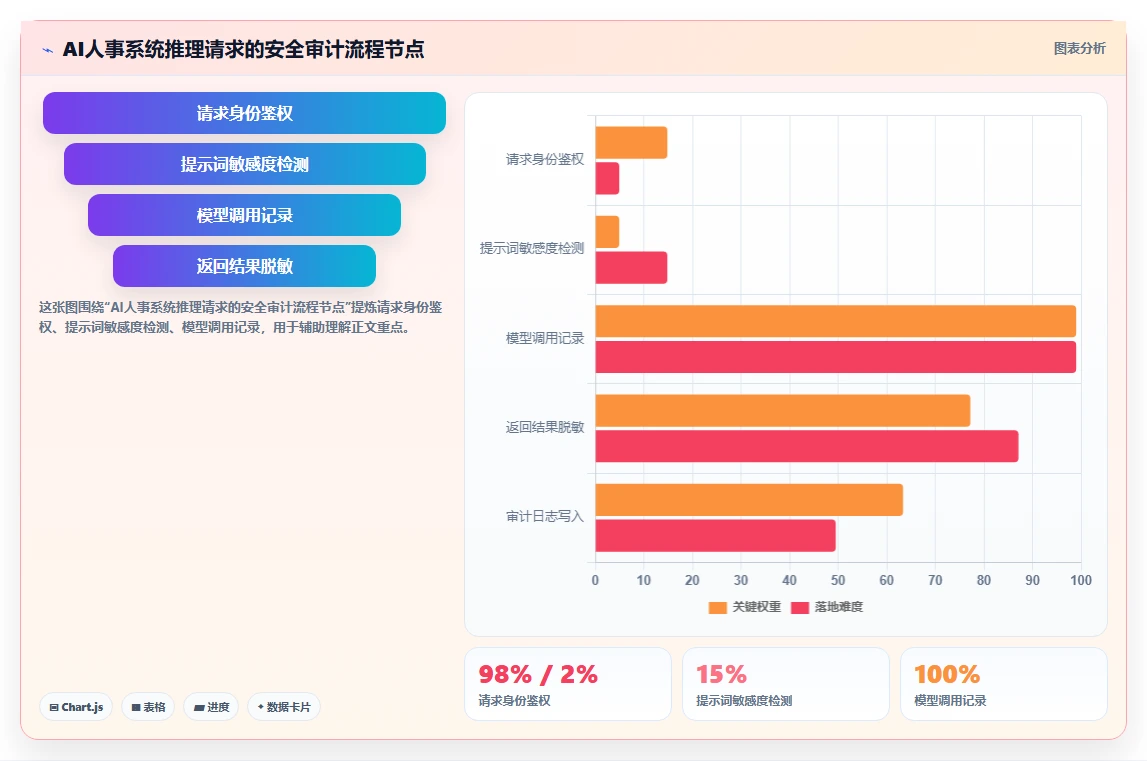This screenshot has width=1147, height=761.
Task: Click the x-axis tick value 100
Action: pyautogui.click(x=1080, y=580)
